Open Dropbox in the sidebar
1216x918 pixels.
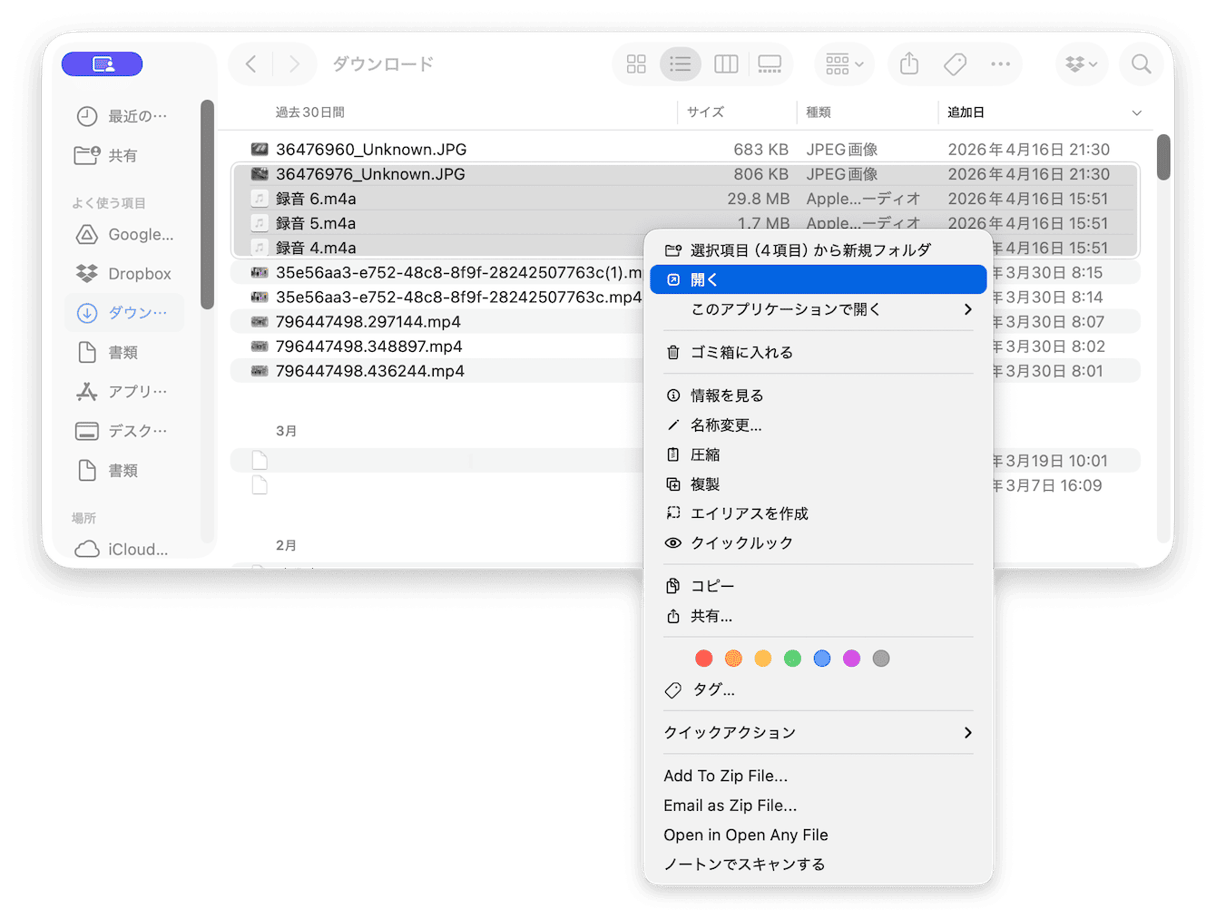[x=124, y=274]
